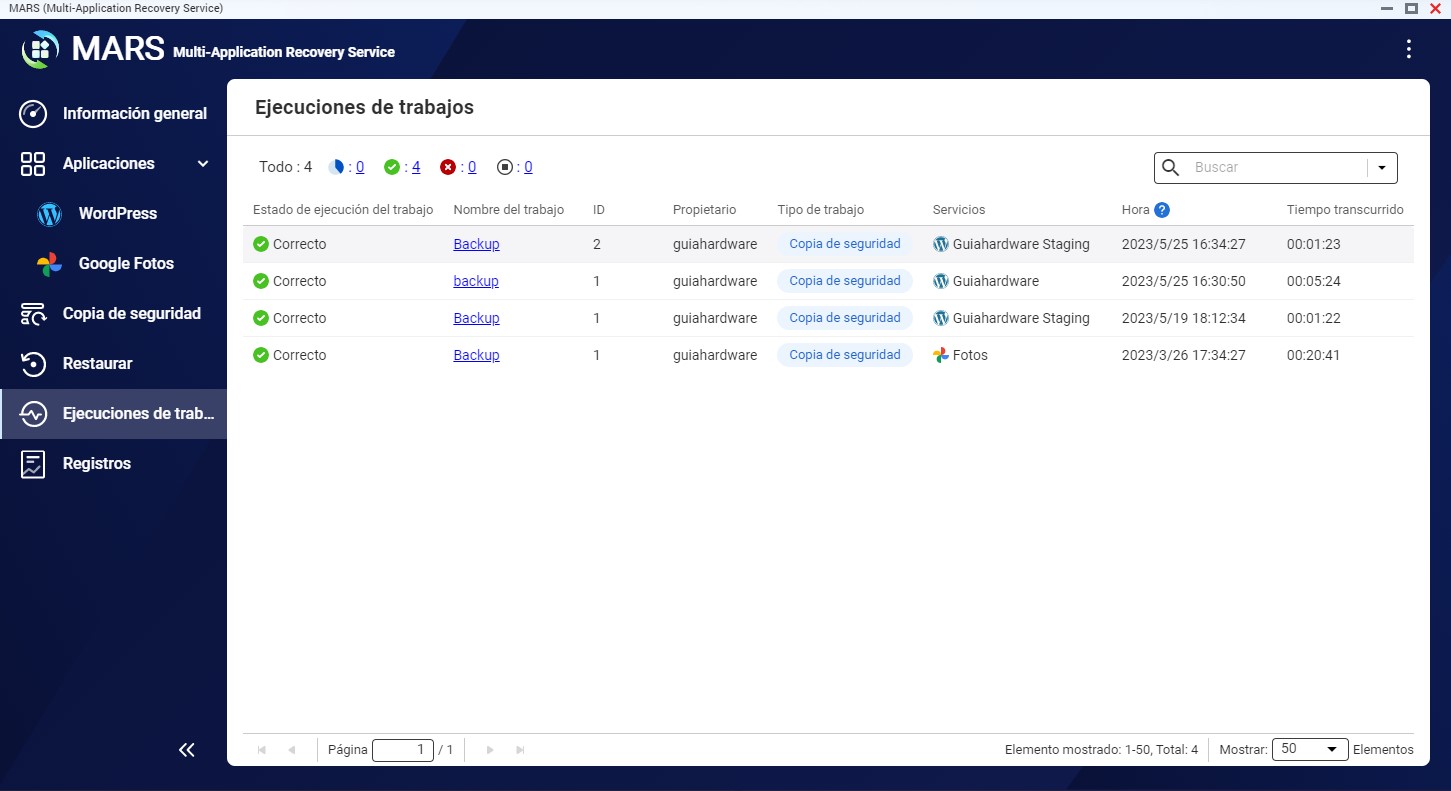Screen dimensions: 1451x791
Task: Collapse the Aplicaciones section chevron
Action: tap(203, 164)
